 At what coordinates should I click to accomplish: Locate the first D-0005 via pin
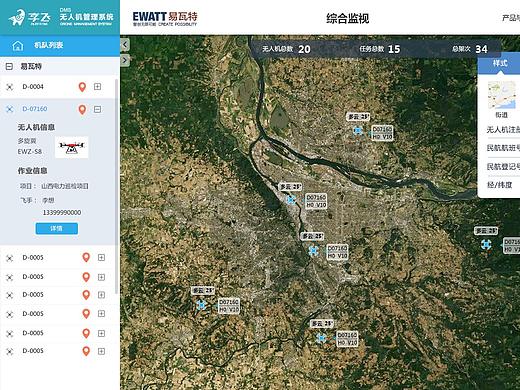(86, 258)
